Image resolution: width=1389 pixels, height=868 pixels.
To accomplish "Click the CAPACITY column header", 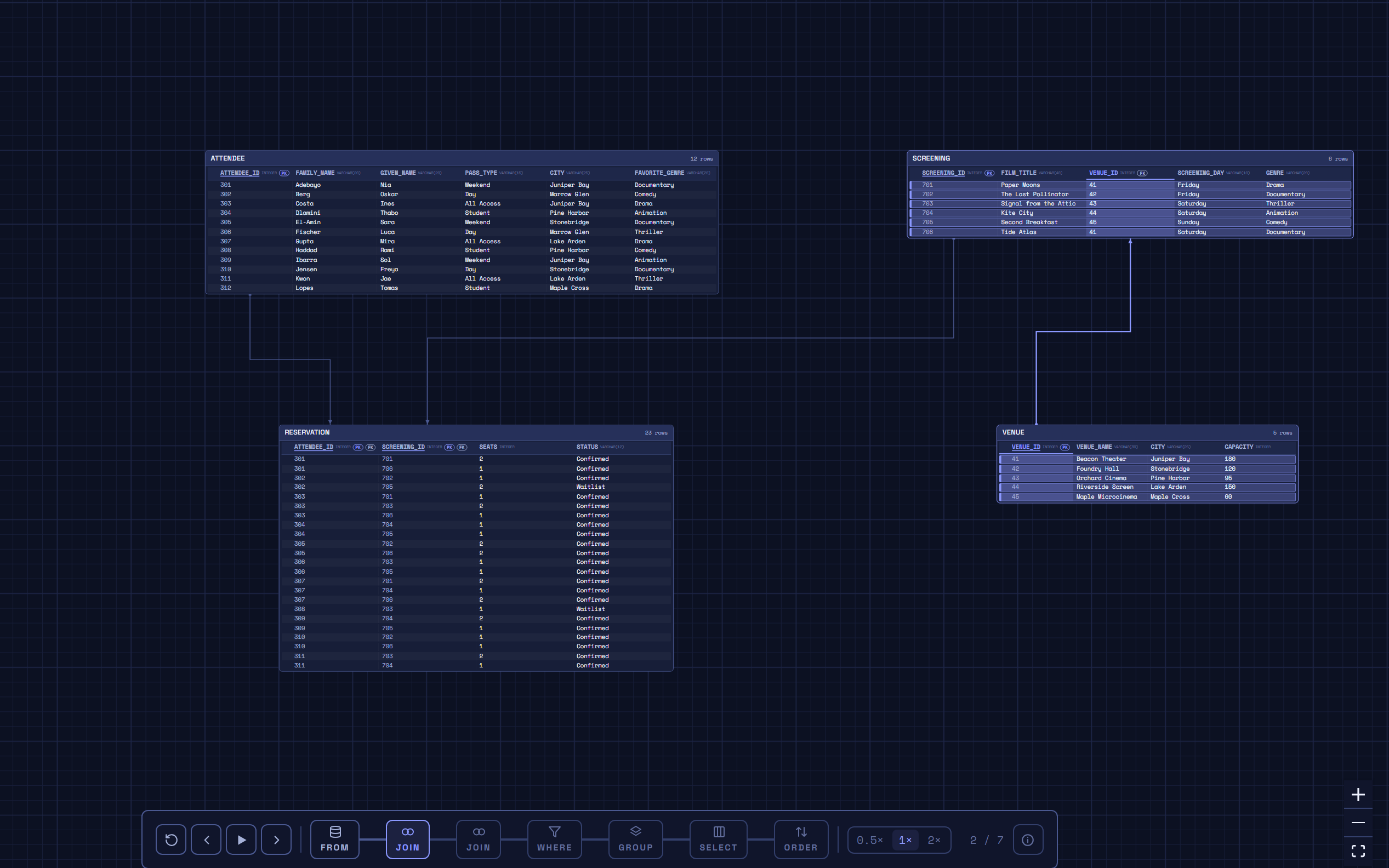I will pyautogui.click(x=1239, y=447).
